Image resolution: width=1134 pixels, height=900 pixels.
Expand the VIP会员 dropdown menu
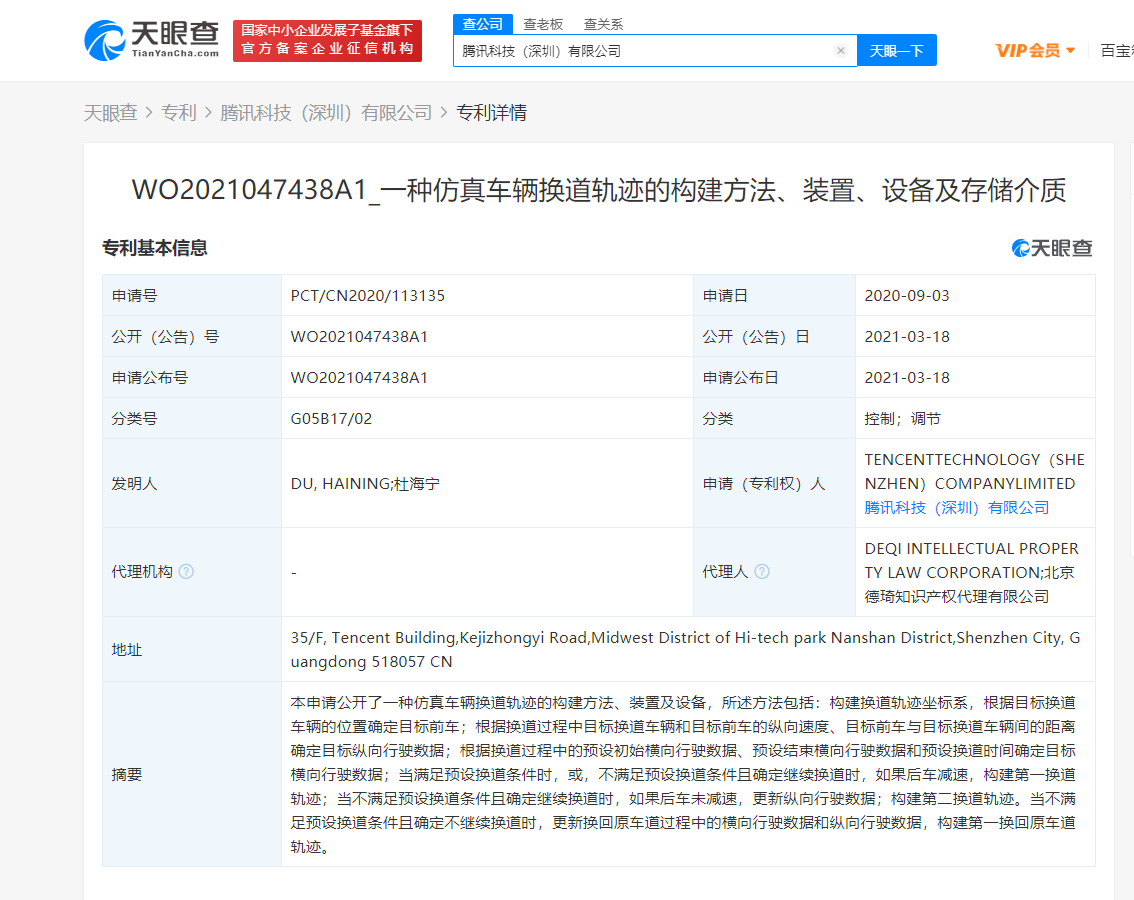(x=1035, y=50)
